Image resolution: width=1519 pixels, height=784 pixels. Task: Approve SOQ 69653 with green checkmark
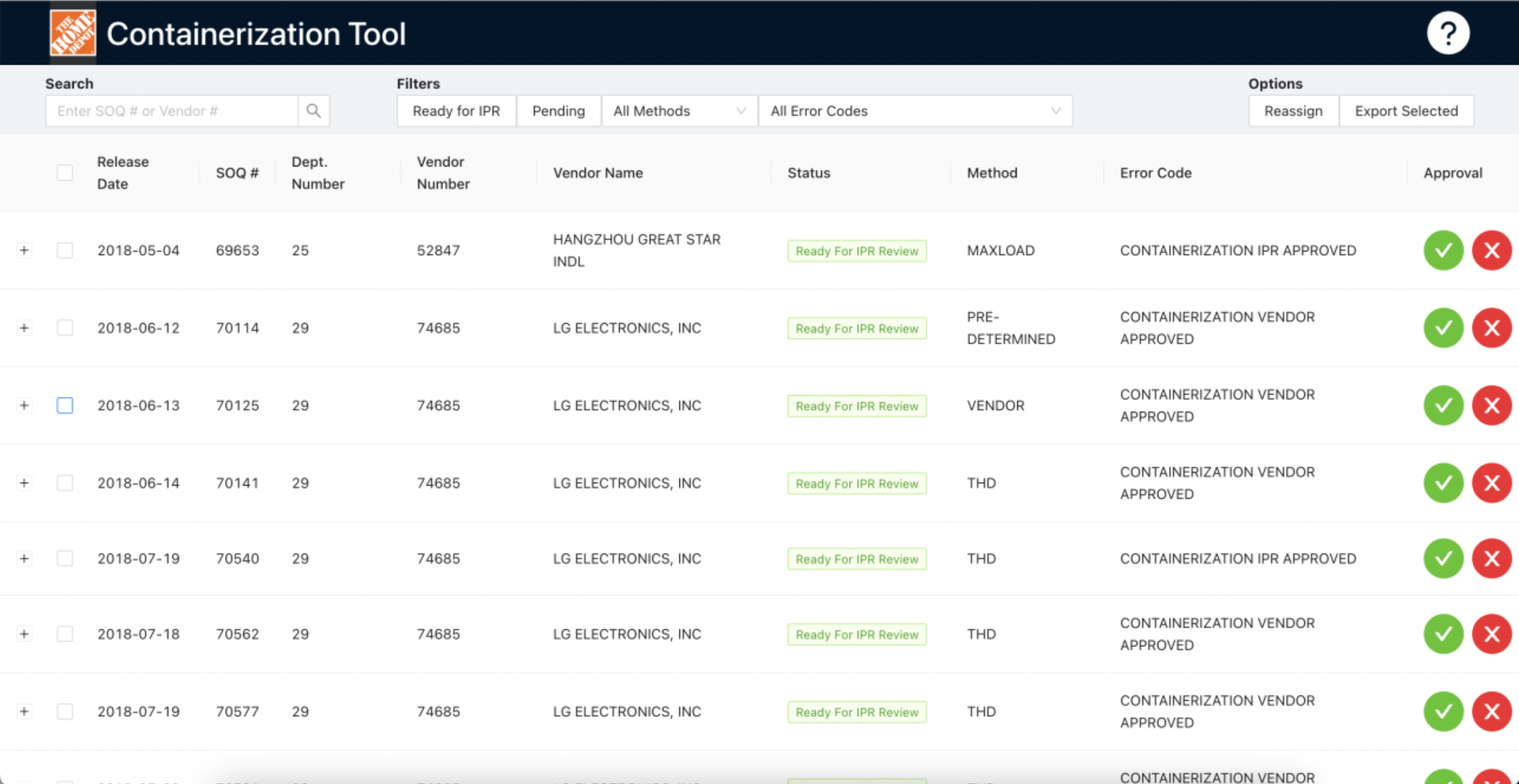click(1443, 250)
